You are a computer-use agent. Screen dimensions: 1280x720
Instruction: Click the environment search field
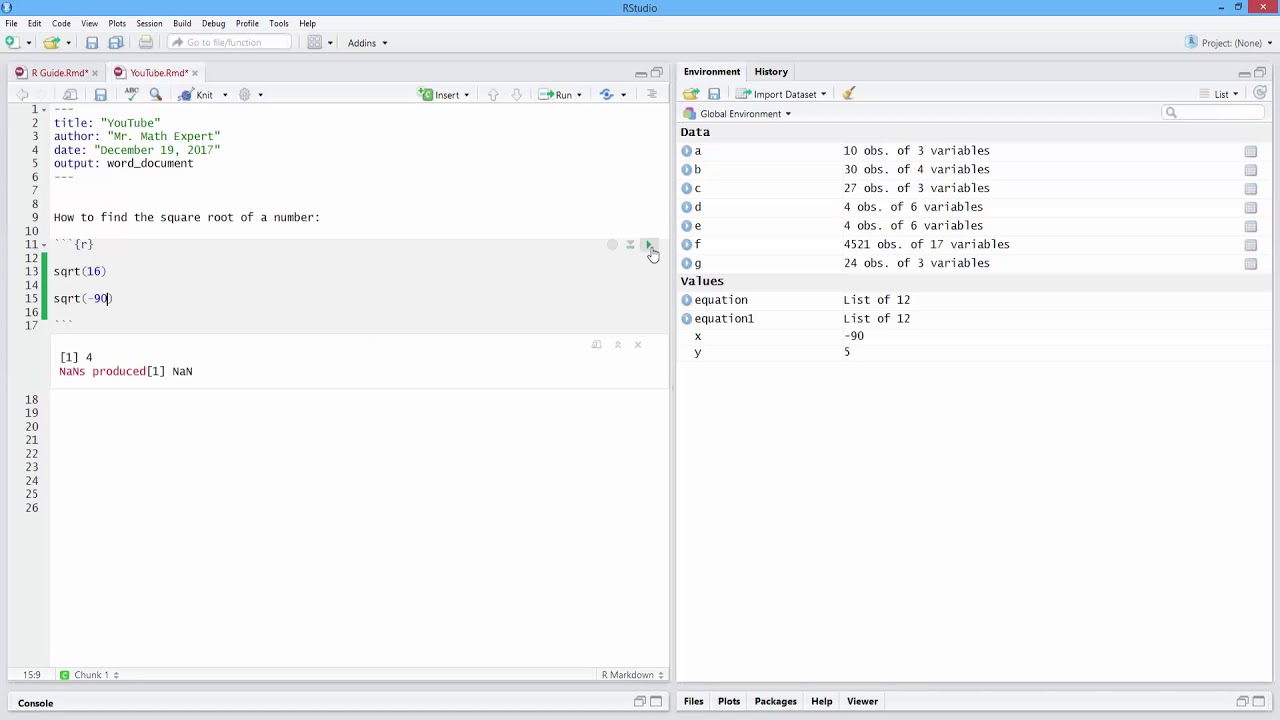tap(1213, 113)
